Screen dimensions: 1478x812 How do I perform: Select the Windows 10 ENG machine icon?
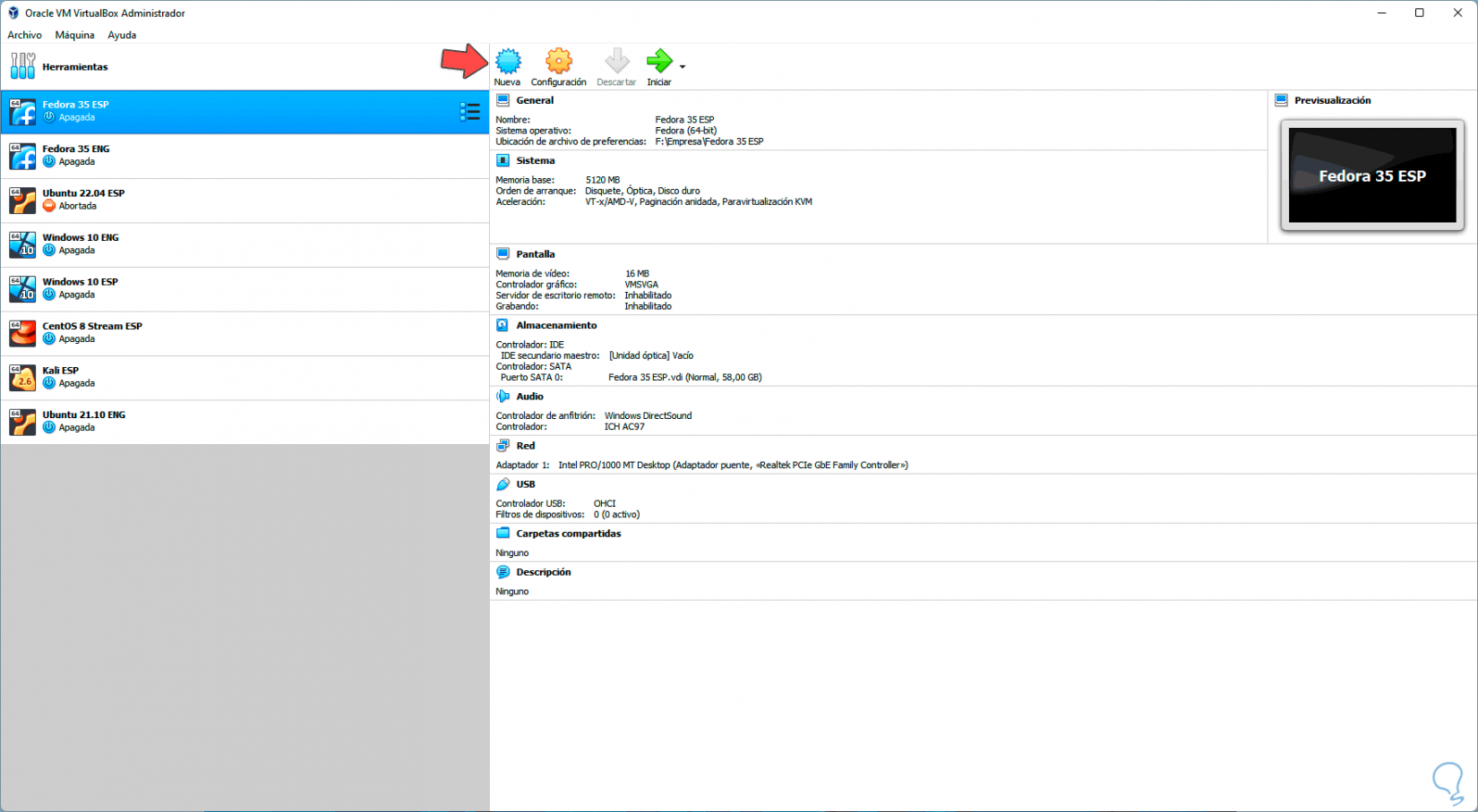tap(22, 244)
